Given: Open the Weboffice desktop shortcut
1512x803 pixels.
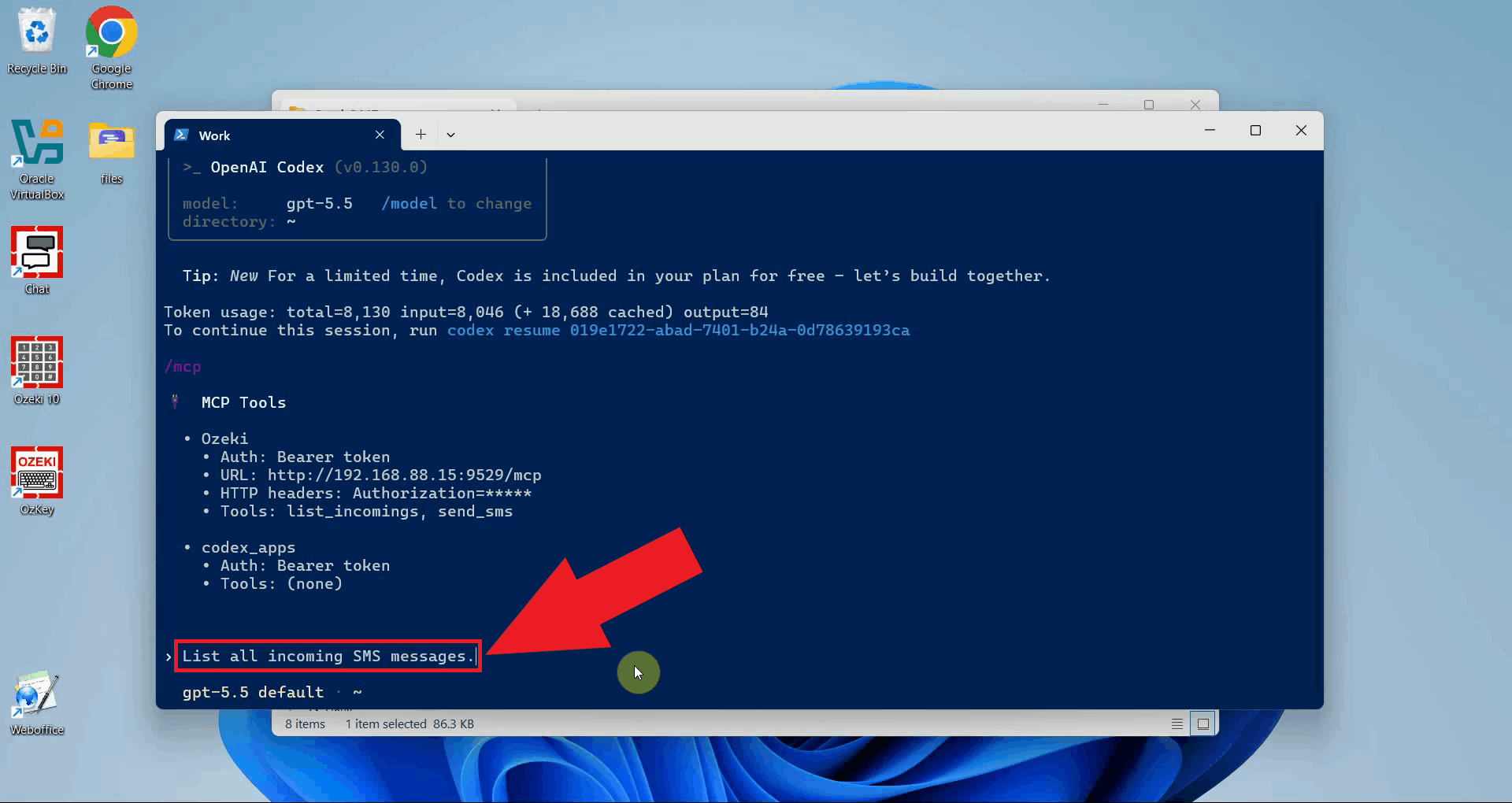Looking at the screenshot, I should click(37, 702).
